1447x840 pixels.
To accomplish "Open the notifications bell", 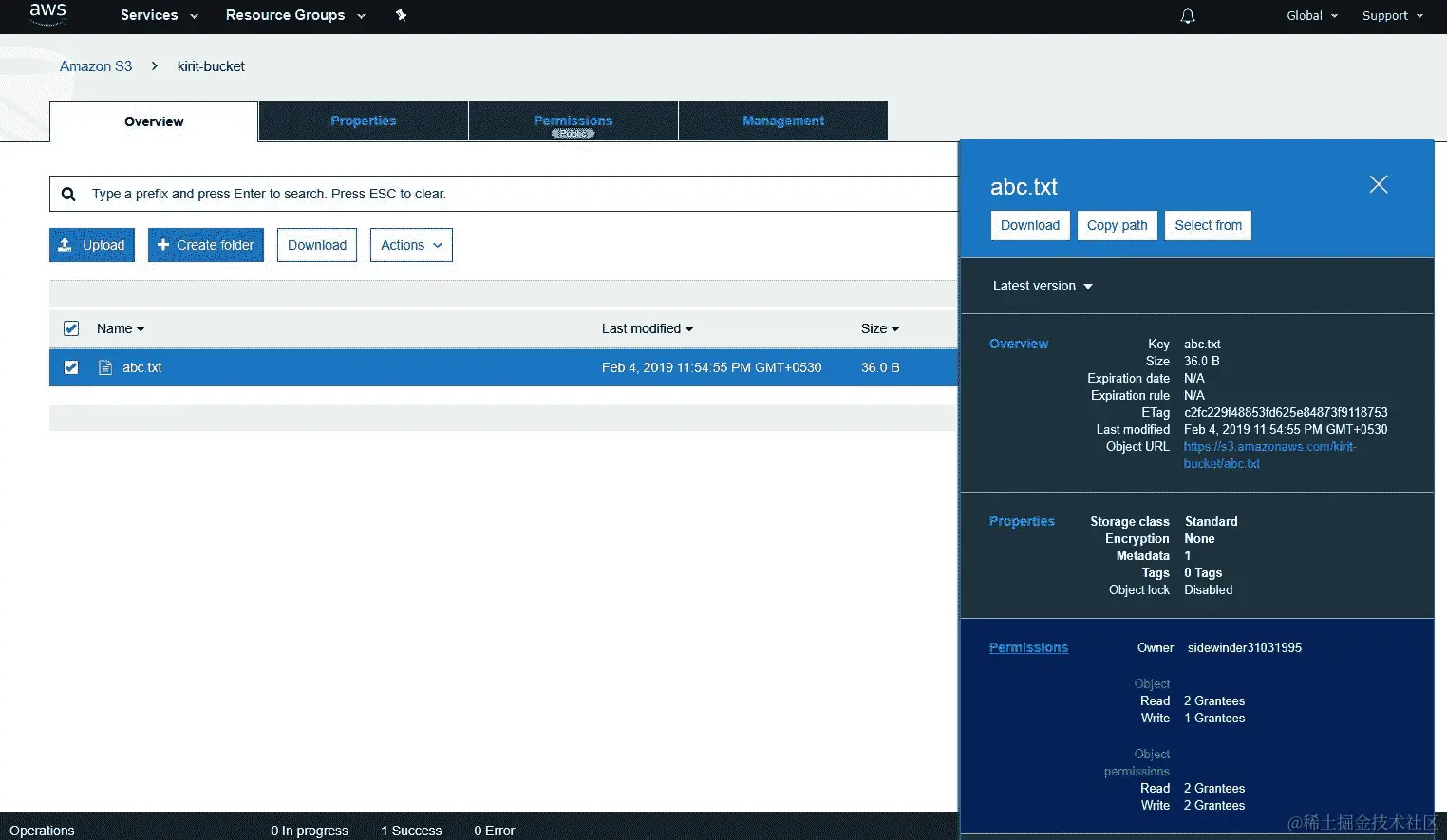I will [x=1187, y=16].
